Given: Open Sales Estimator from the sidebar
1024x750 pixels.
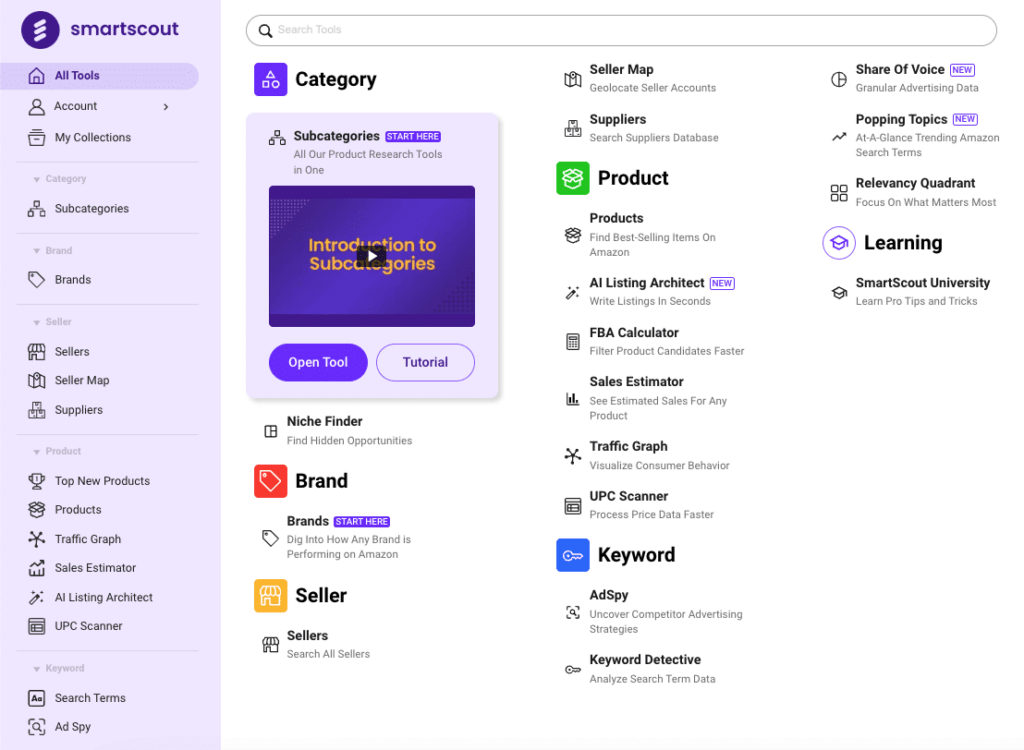Looking at the screenshot, I should (95, 568).
